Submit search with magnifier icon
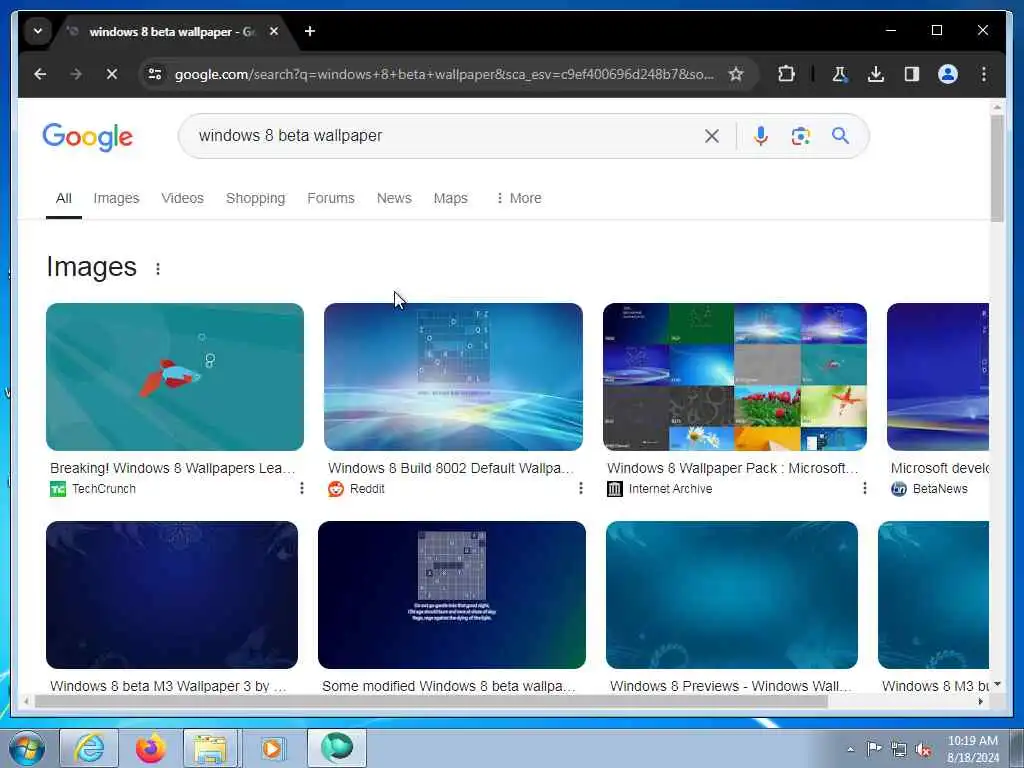 point(840,135)
